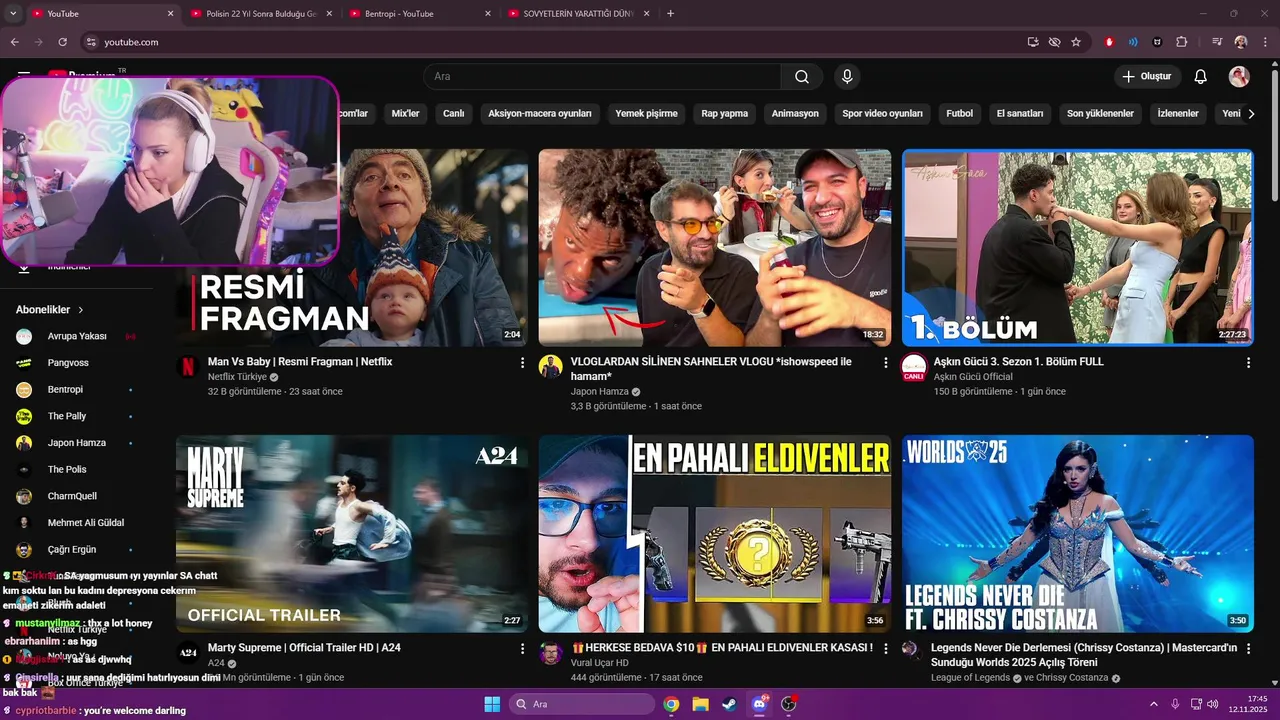1280x720 pixels.
Task: Switch to Polisin 22 Yıl Sonra tab
Action: coord(261,14)
